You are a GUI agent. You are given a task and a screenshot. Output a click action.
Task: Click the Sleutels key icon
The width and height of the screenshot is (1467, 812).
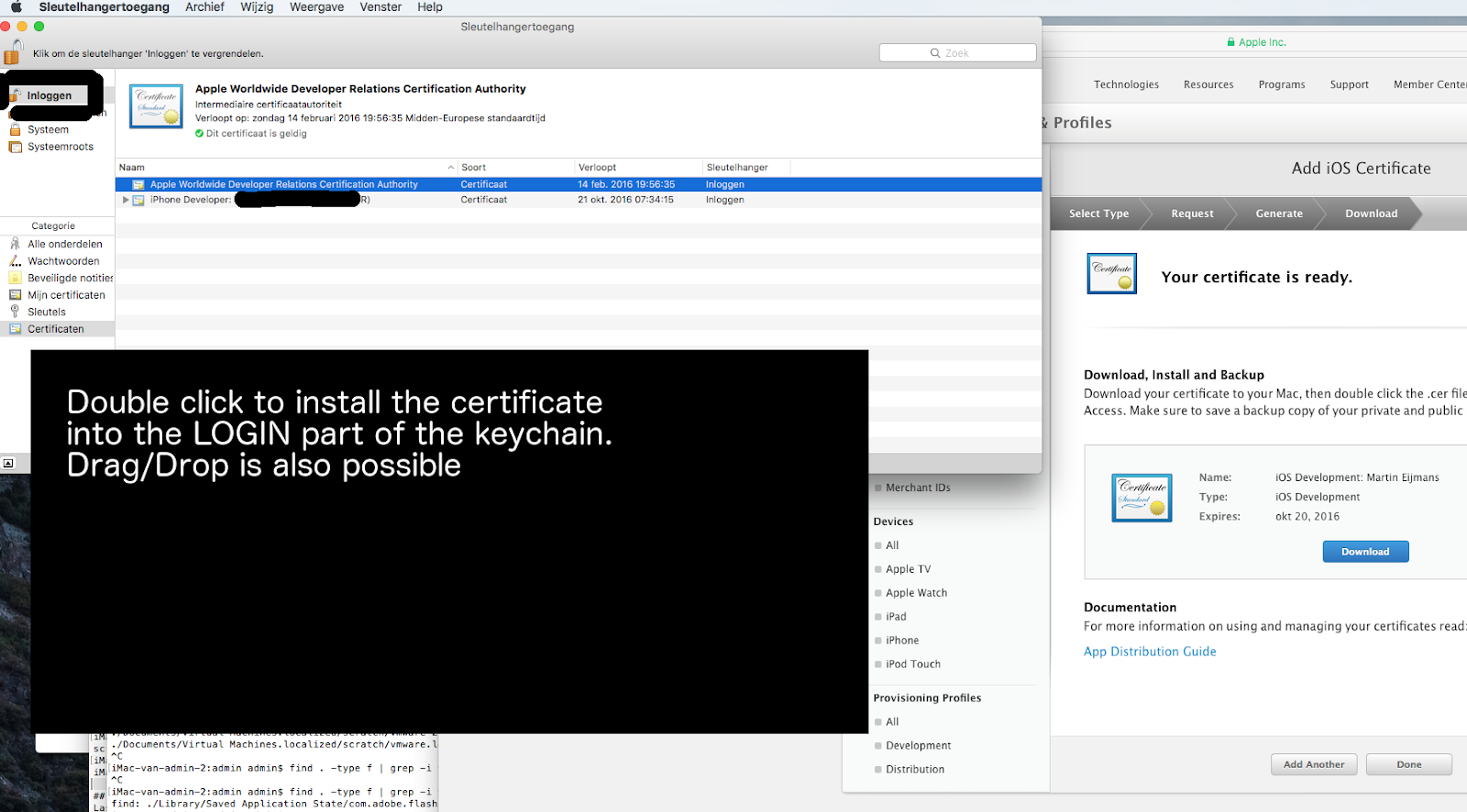point(15,312)
